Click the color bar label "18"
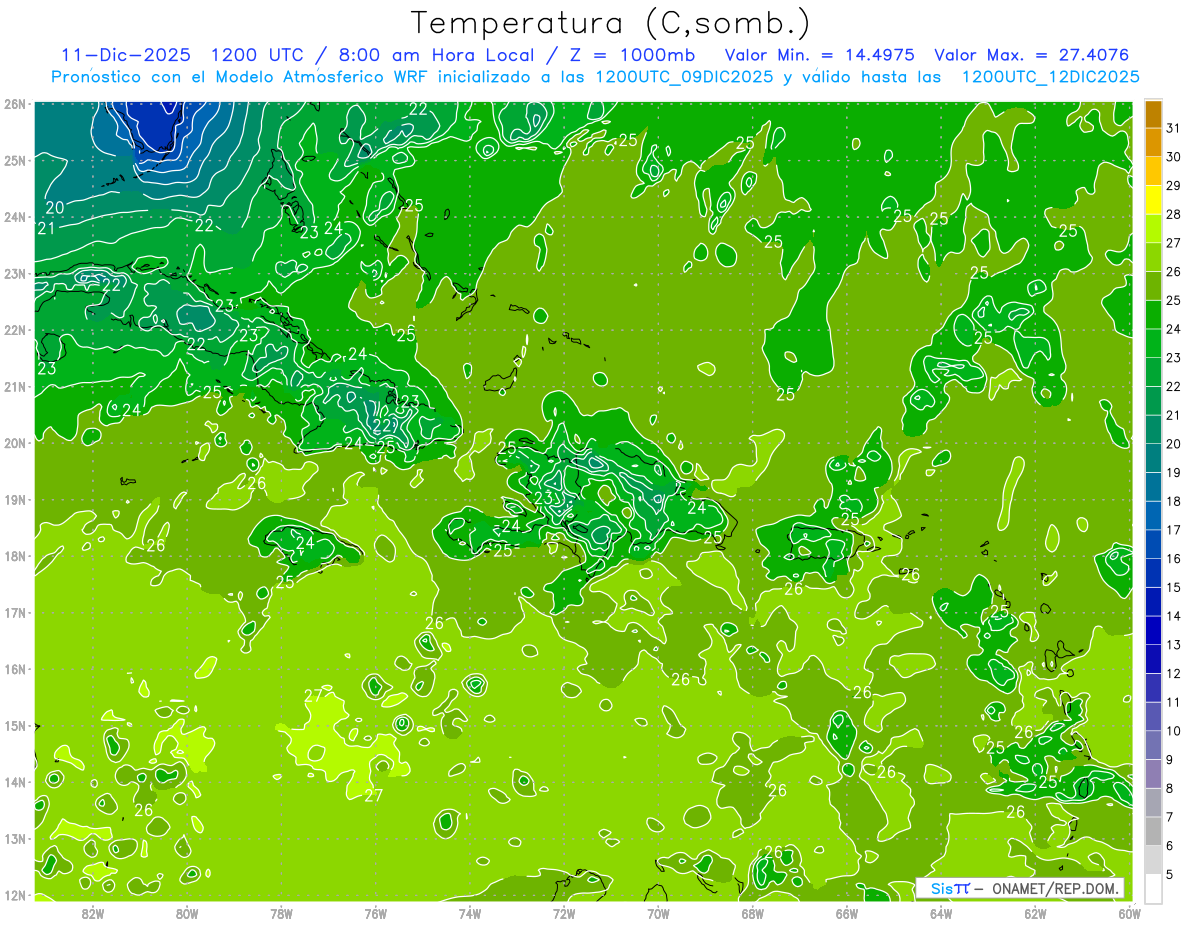This screenshot has width=1200, height=927. 1174,502
